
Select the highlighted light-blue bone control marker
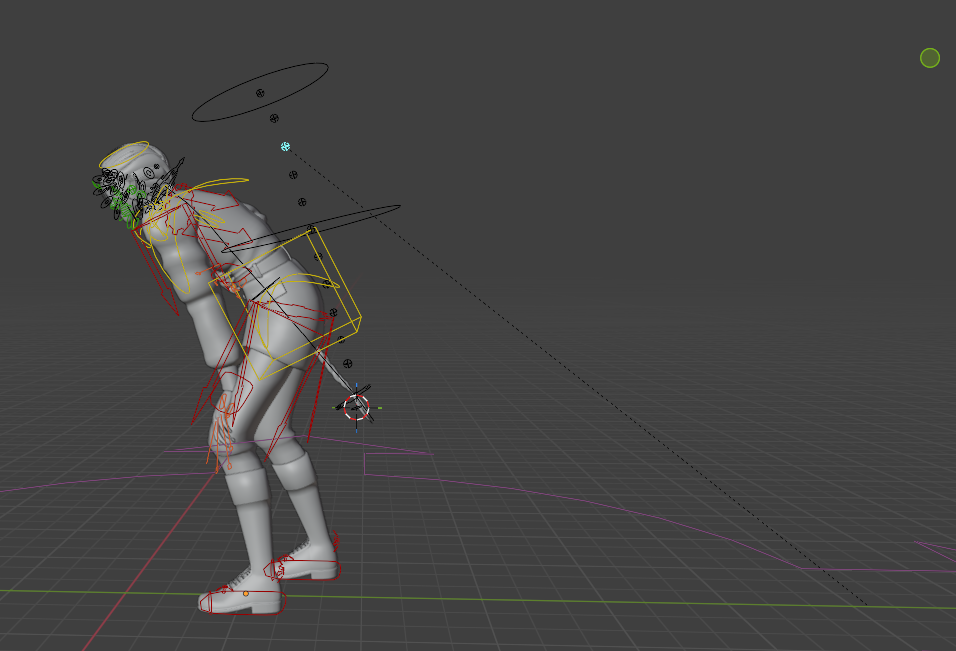(x=285, y=146)
